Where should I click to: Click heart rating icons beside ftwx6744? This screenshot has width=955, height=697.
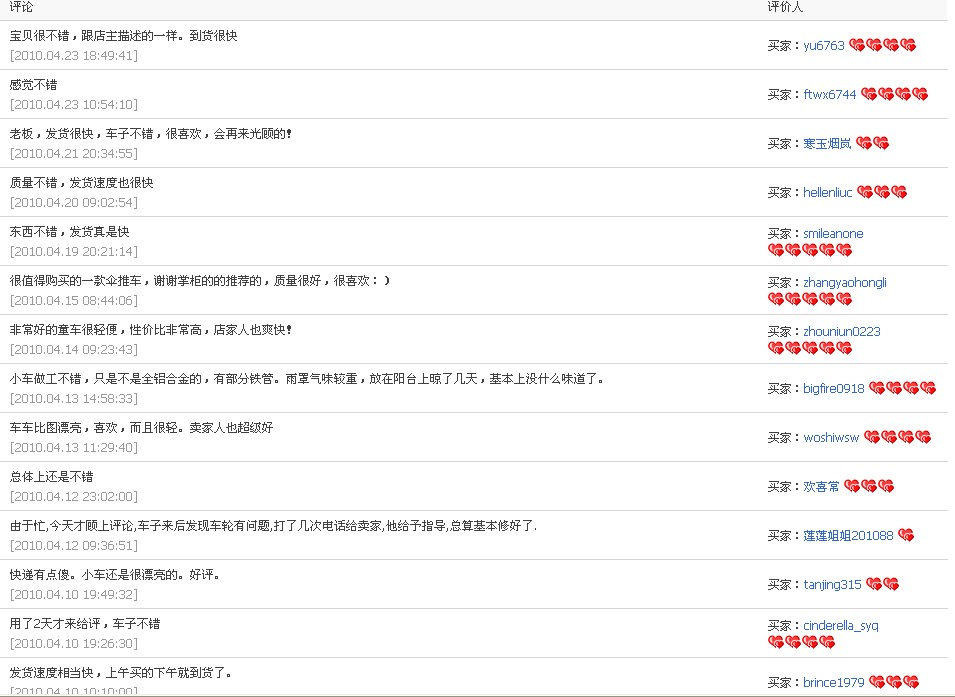894,95
